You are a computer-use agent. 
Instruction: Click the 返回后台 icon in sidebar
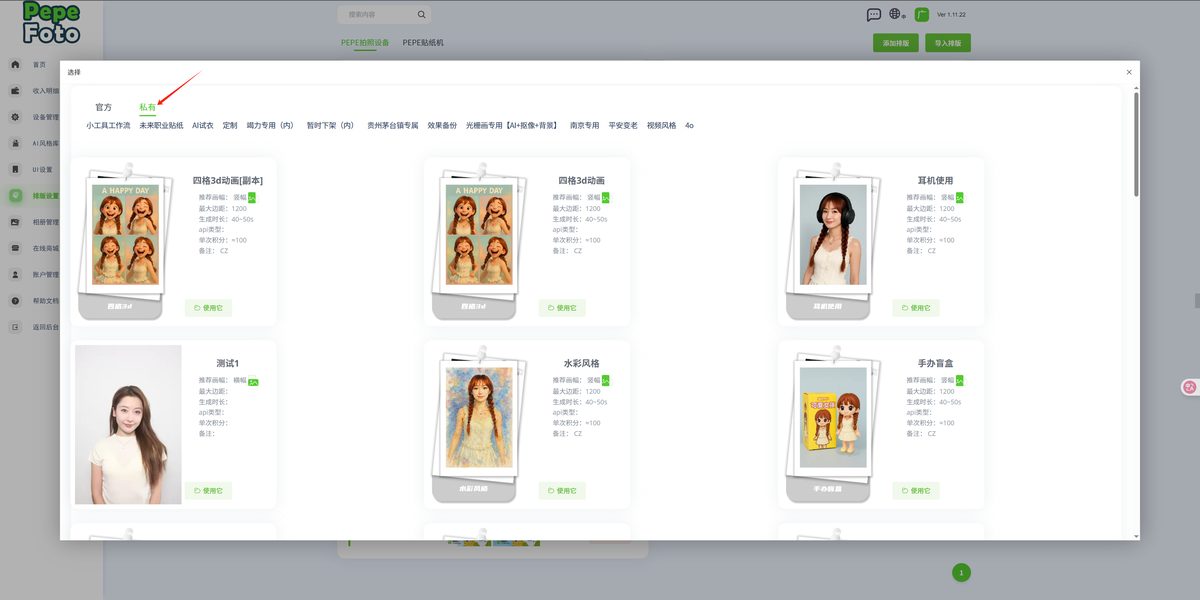click(x=15, y=327)
